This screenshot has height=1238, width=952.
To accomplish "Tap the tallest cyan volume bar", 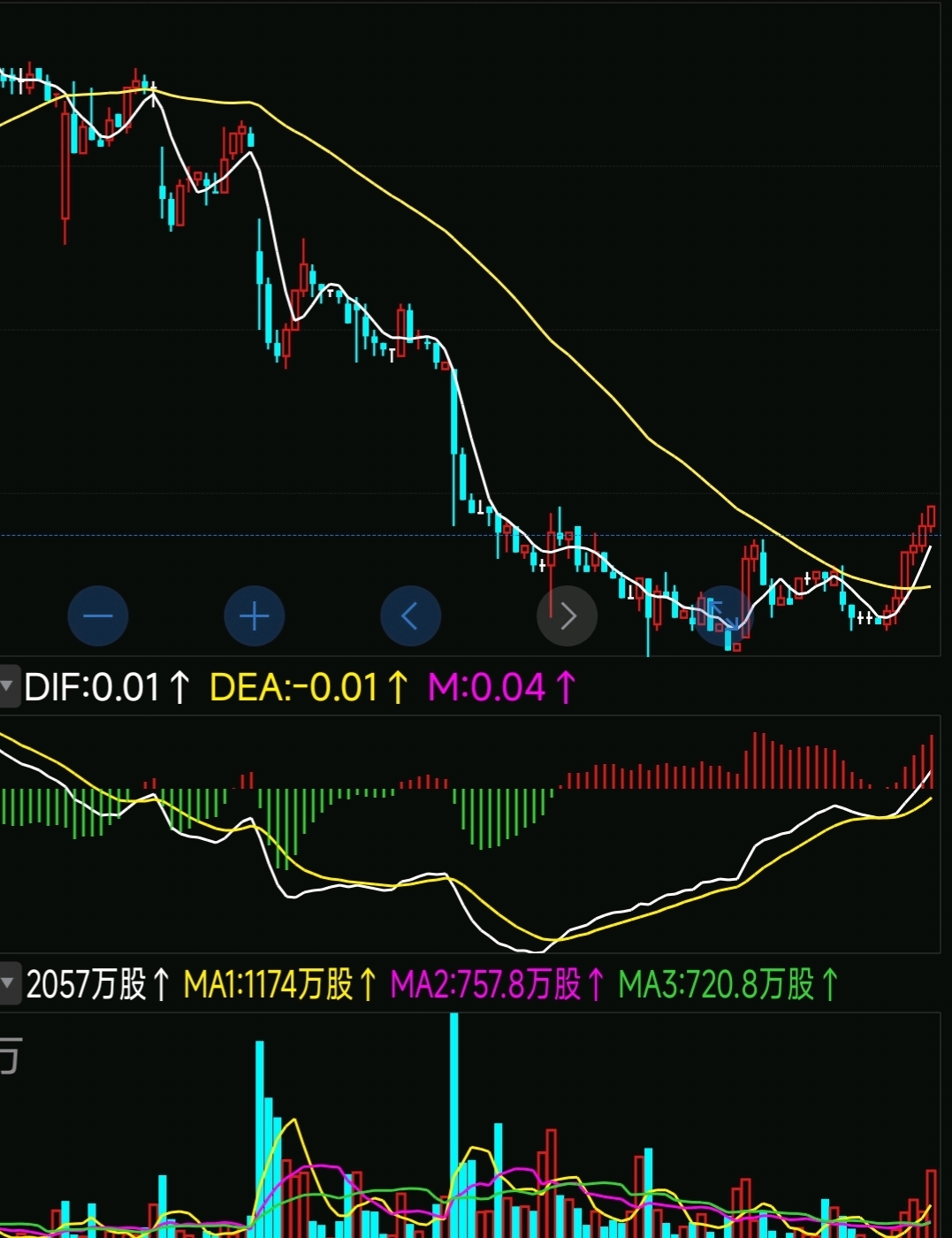I will coord(454,1125).
